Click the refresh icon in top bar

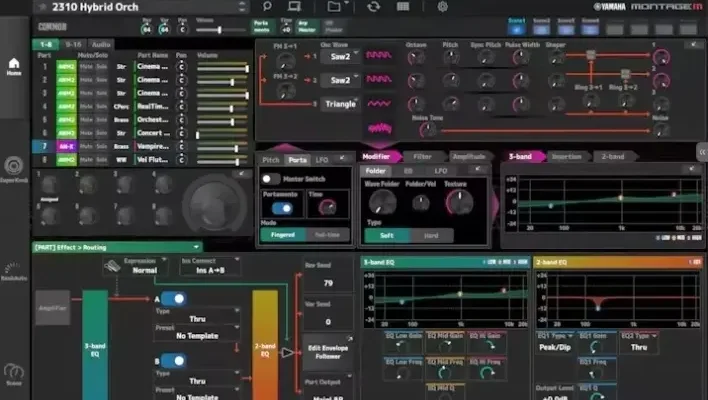point(373,7)
